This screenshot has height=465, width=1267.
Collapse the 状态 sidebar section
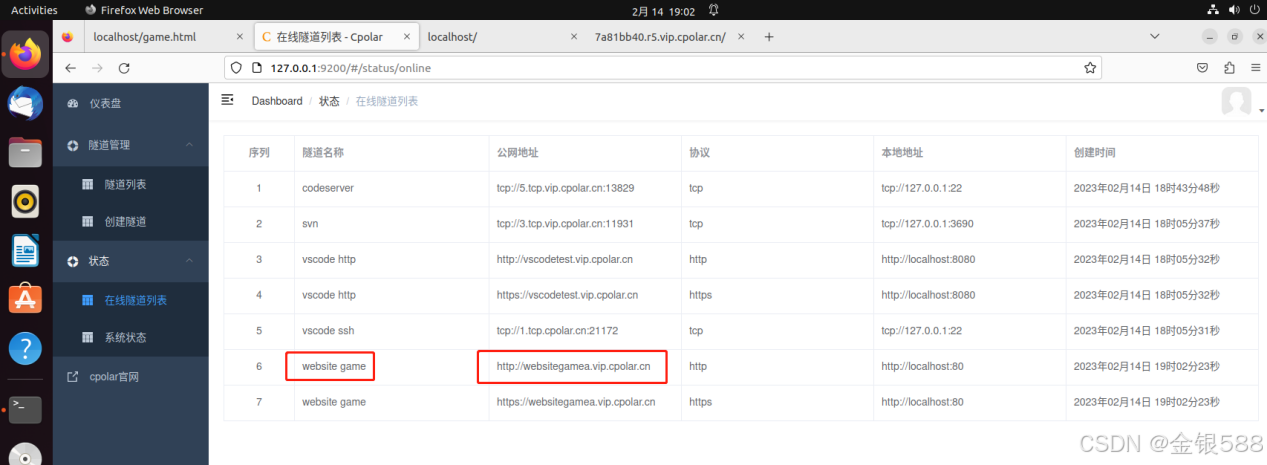(x=130, y=261)
